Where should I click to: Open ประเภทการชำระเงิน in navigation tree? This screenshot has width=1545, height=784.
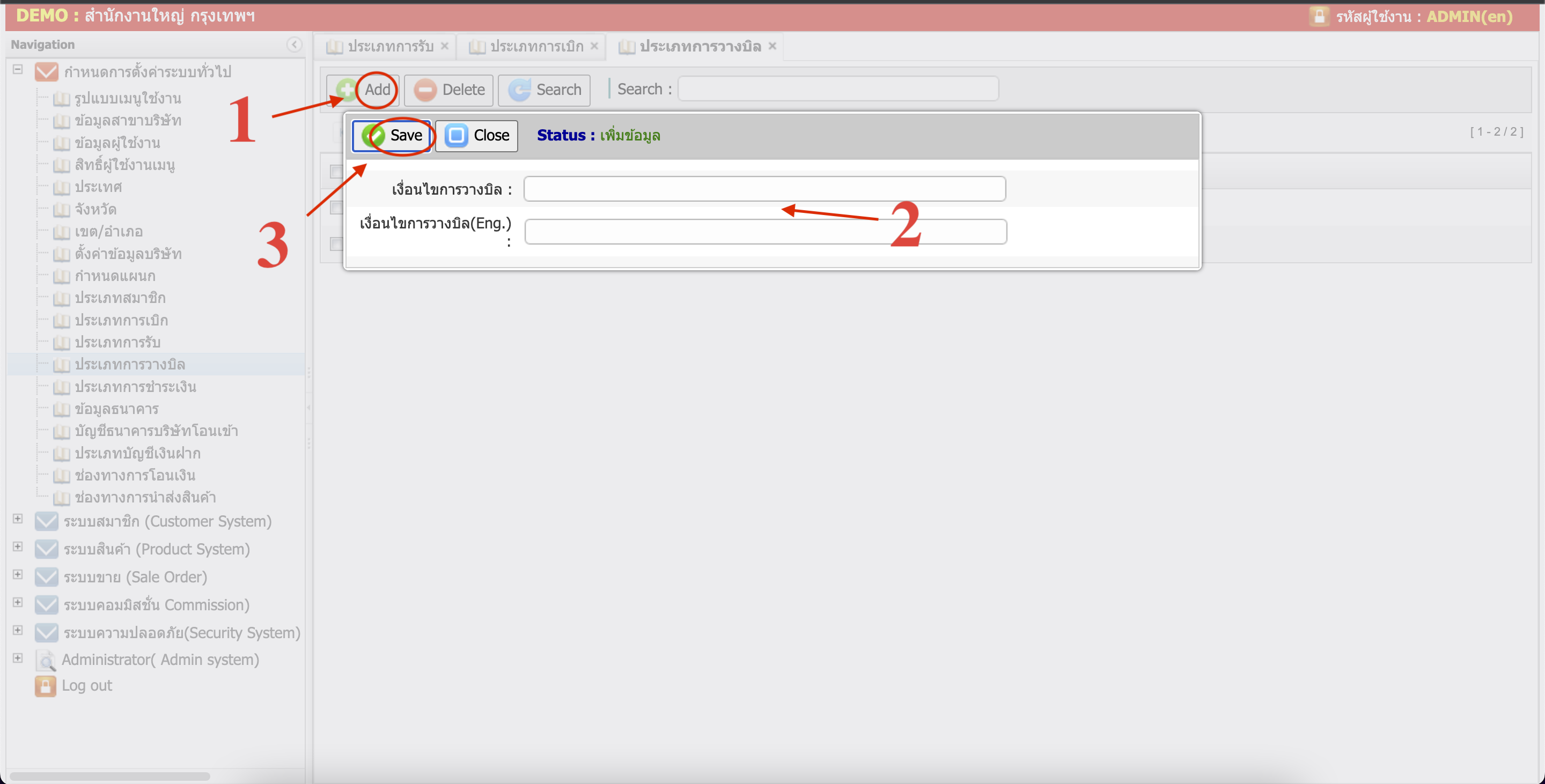click(135, 387)
